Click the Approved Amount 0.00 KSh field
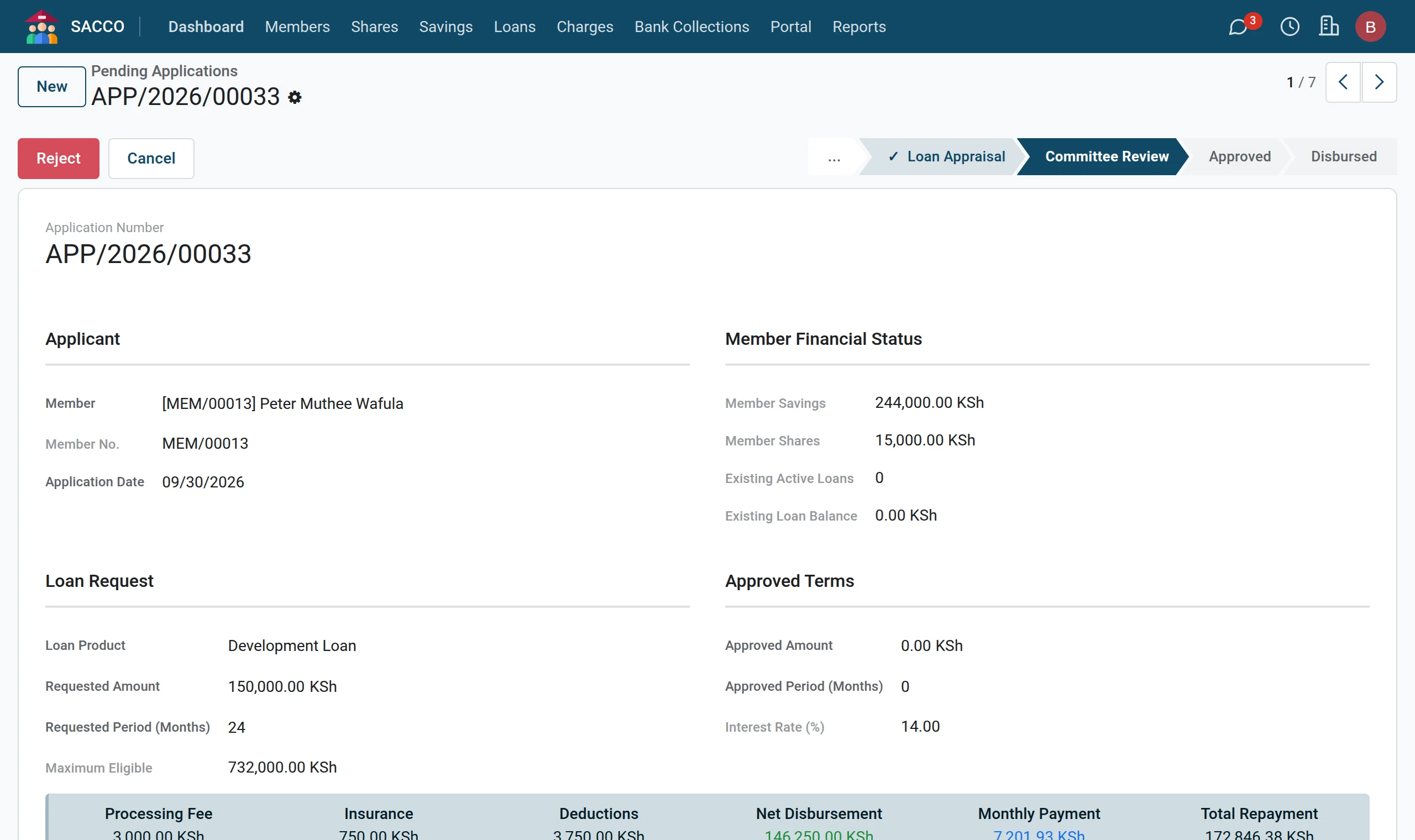 pos(932,646)
